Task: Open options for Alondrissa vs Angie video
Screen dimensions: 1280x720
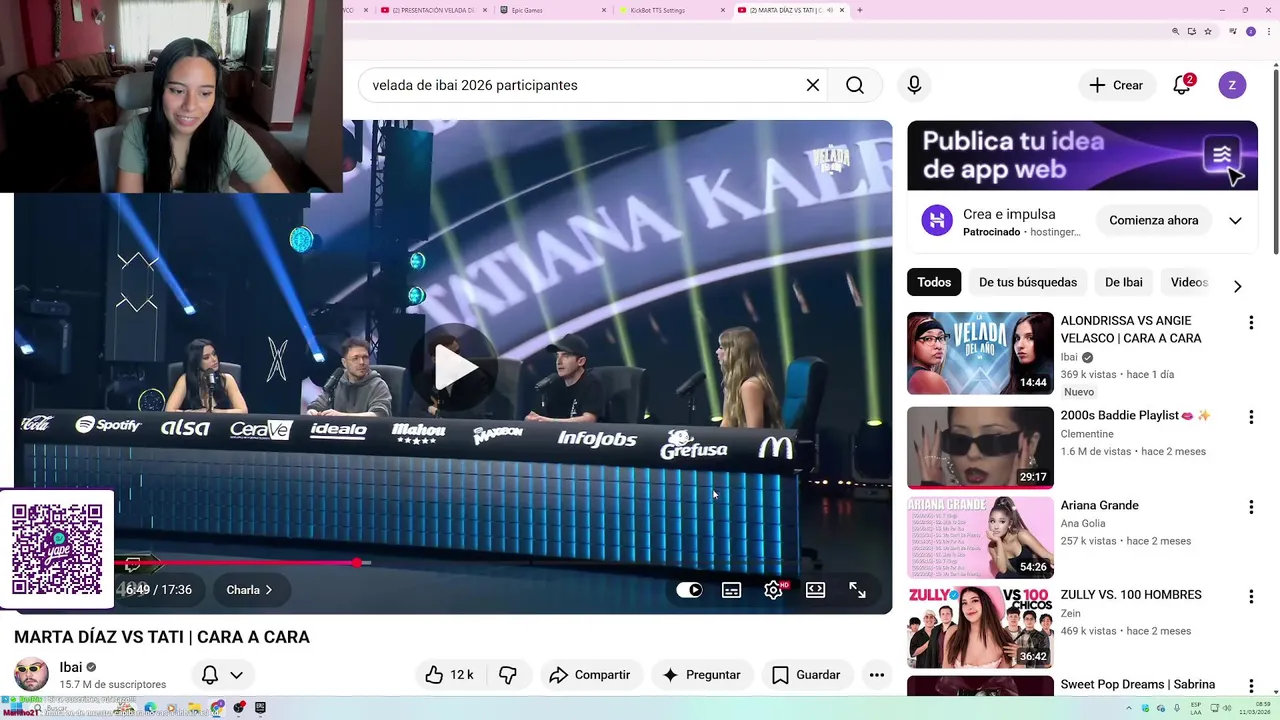Action: pyautogui.click(x=1250, y=323)
